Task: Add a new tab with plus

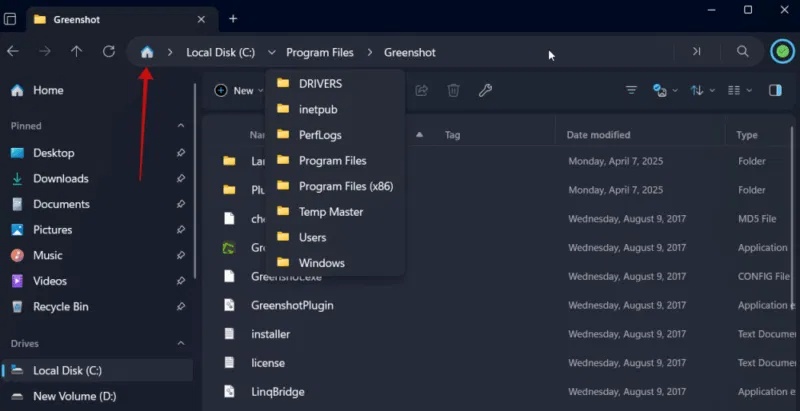Action: tap(233, 19)
